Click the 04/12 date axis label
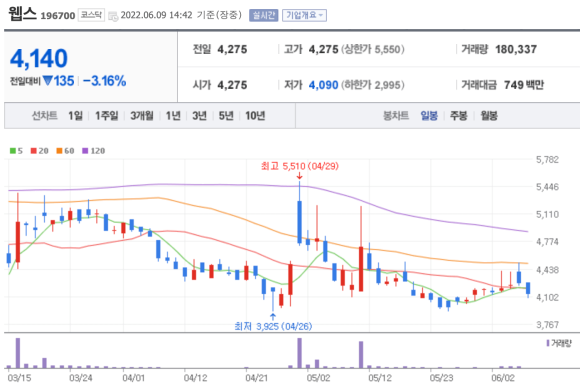 195,378
